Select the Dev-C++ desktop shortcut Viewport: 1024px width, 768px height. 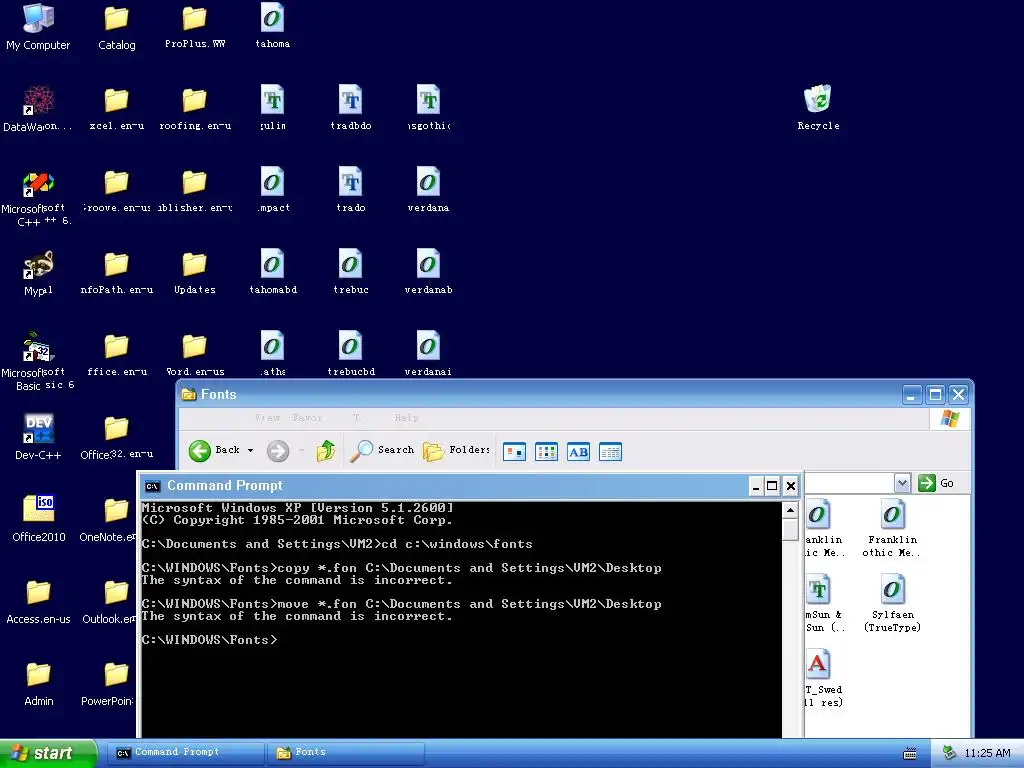point(38,437)
